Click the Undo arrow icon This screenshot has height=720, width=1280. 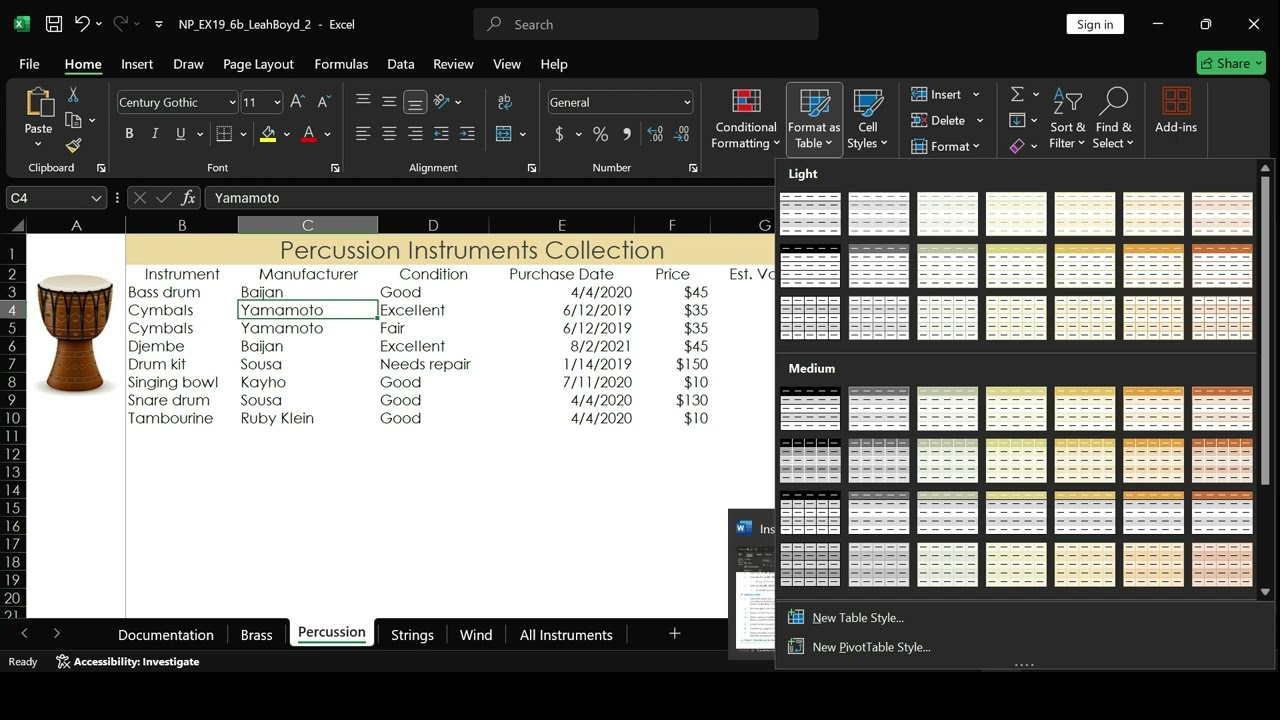[82, 24]
